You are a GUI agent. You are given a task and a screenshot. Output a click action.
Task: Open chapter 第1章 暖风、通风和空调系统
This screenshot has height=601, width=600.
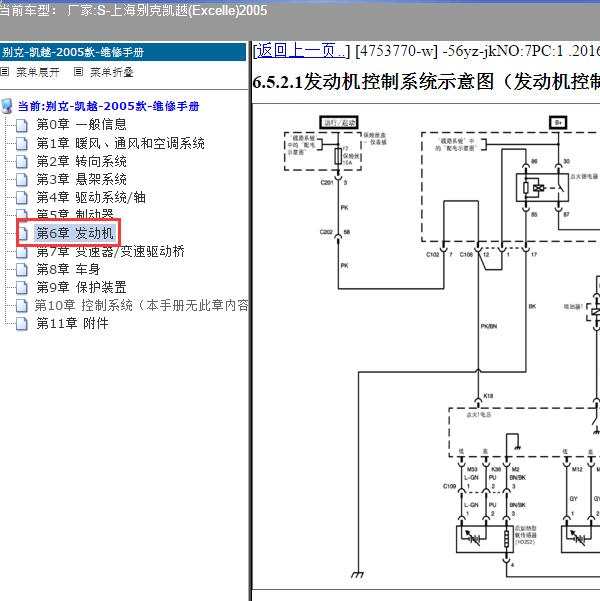120,143
